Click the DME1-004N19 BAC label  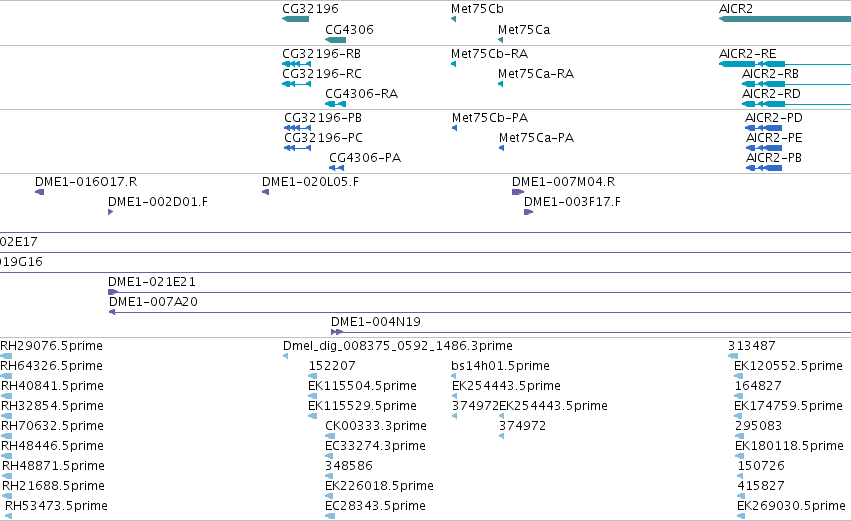(x=376, y=321)
